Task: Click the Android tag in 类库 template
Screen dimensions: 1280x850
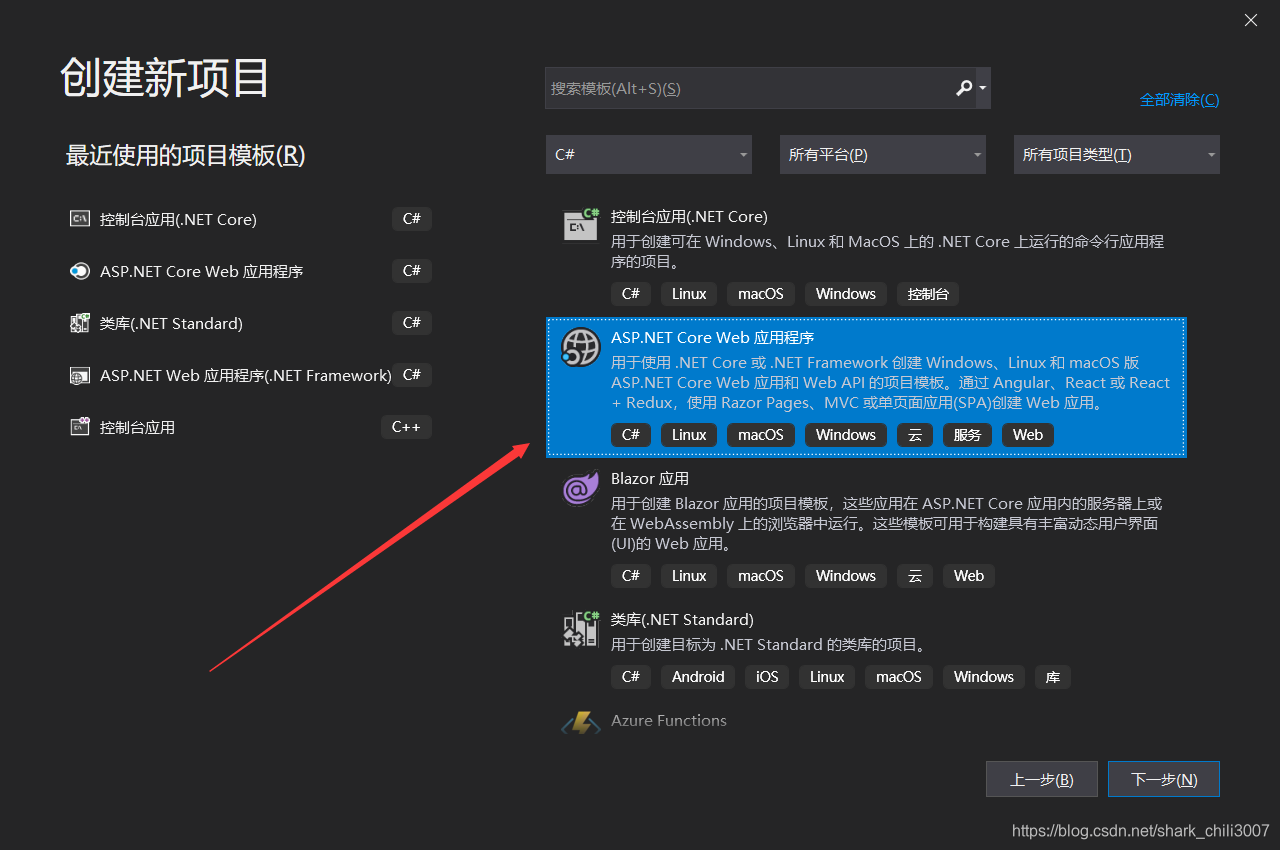Action: [x=698, y=677]
